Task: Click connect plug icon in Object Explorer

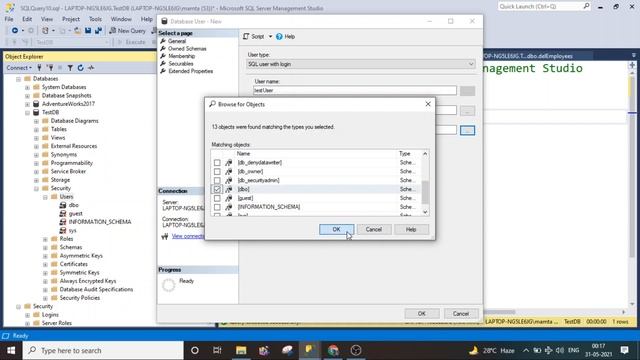Action: [x=39, y=68]
